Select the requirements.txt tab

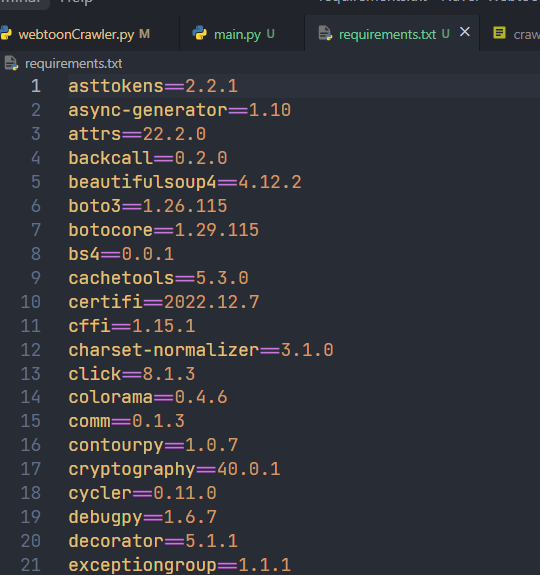[387, 34]
